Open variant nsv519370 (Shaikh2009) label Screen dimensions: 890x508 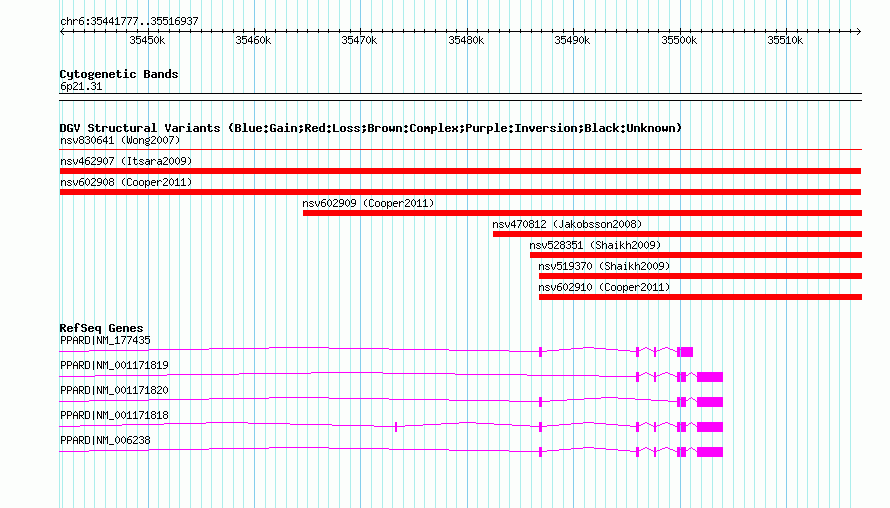(x=604, y=266)
